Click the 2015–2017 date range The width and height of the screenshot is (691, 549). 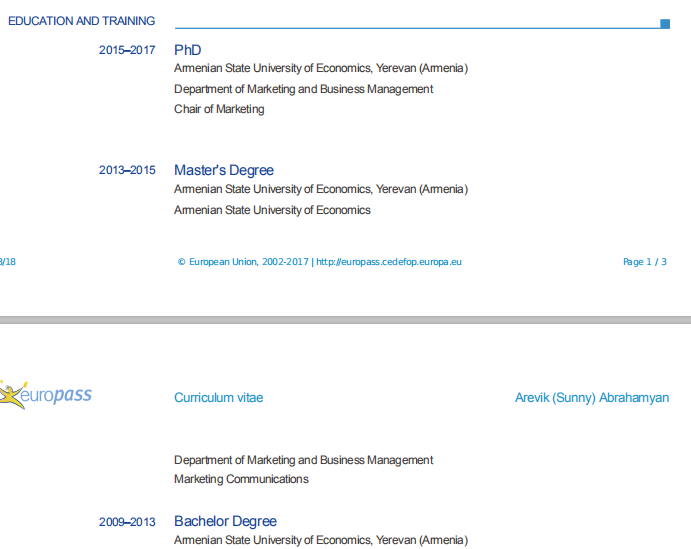tap(127, 50)
